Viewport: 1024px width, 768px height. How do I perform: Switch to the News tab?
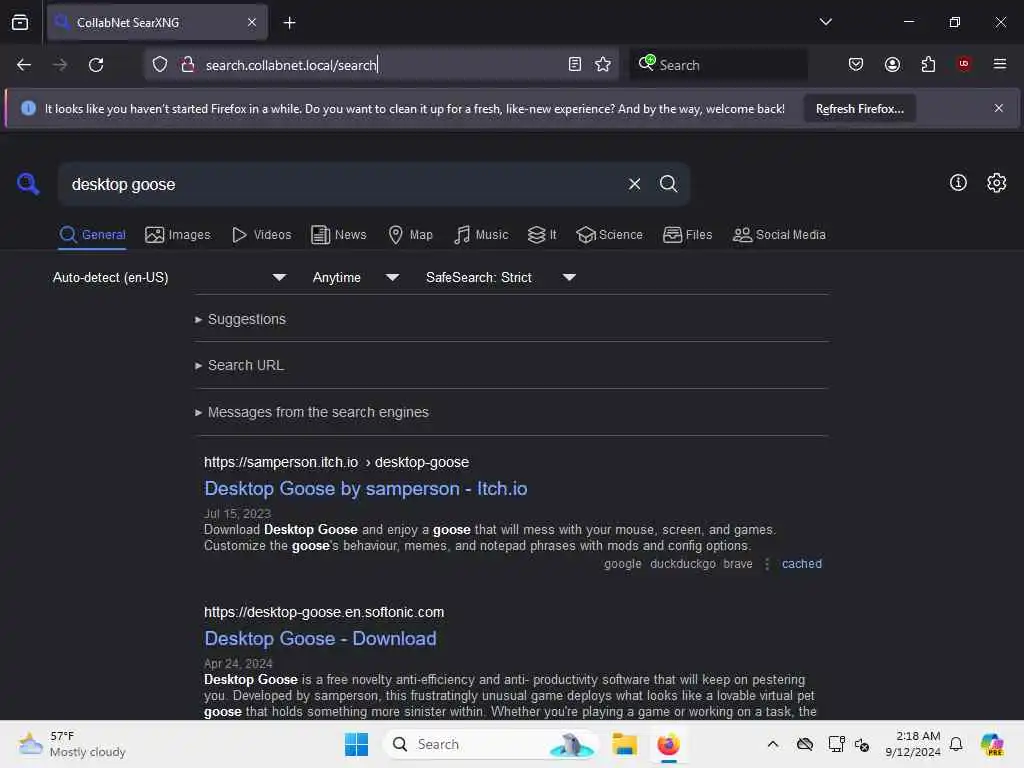click(x=338, y=234)
